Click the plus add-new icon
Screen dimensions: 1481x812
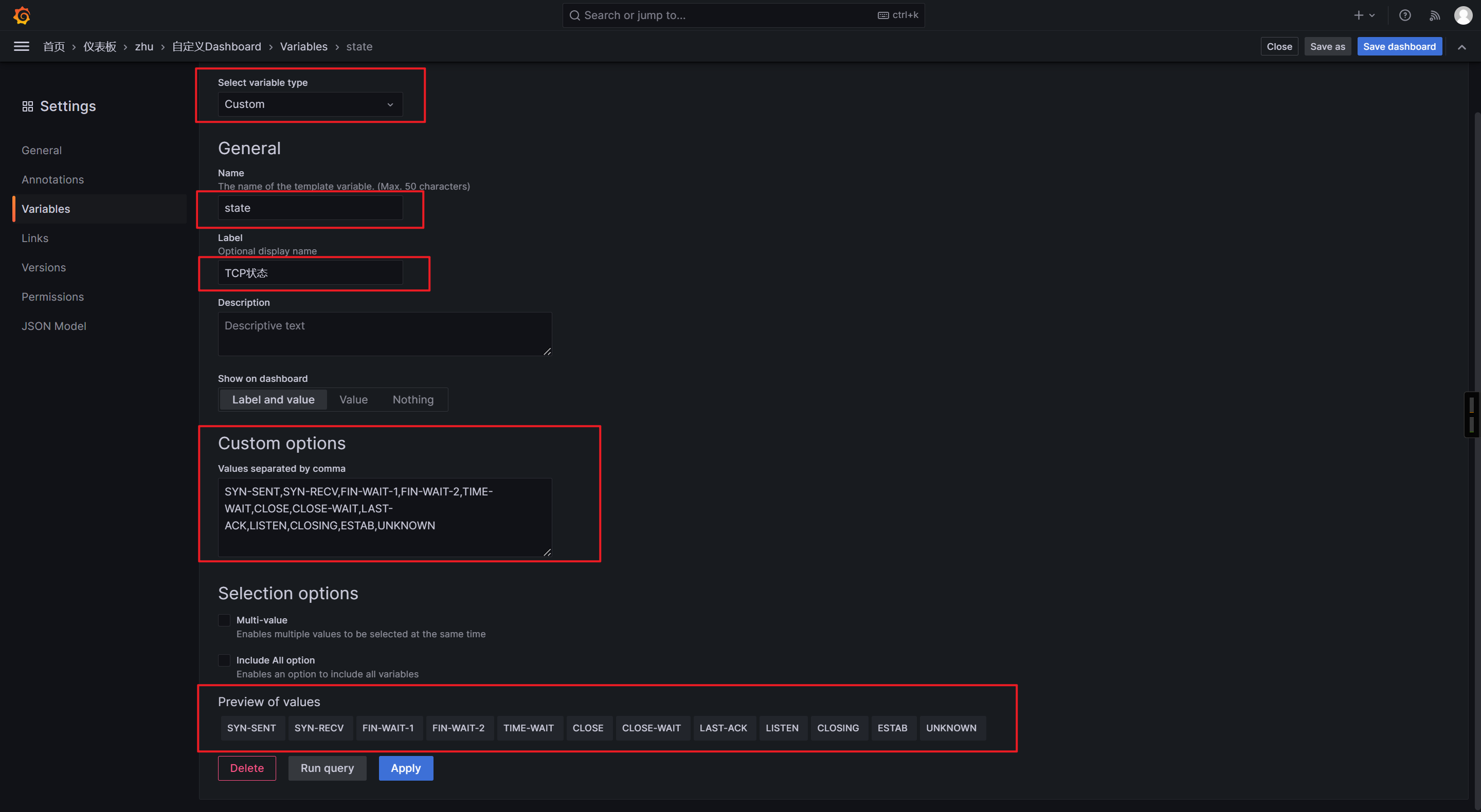click(x=1359, y=15)
